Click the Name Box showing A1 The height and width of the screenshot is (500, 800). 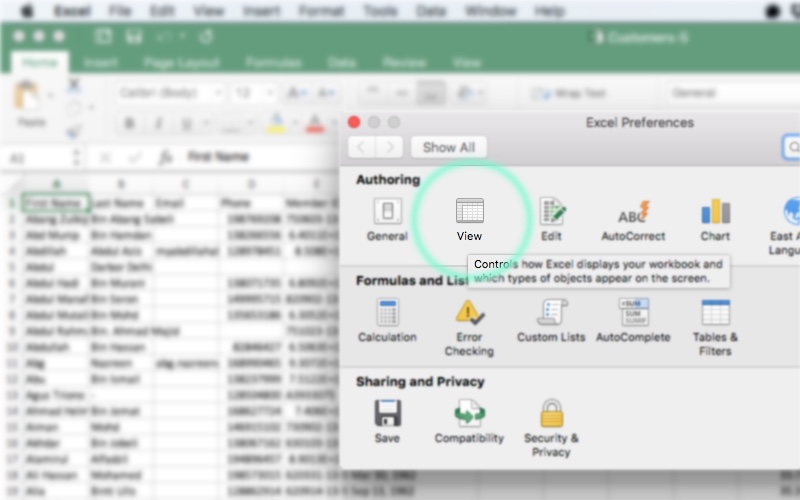(38, 158)
